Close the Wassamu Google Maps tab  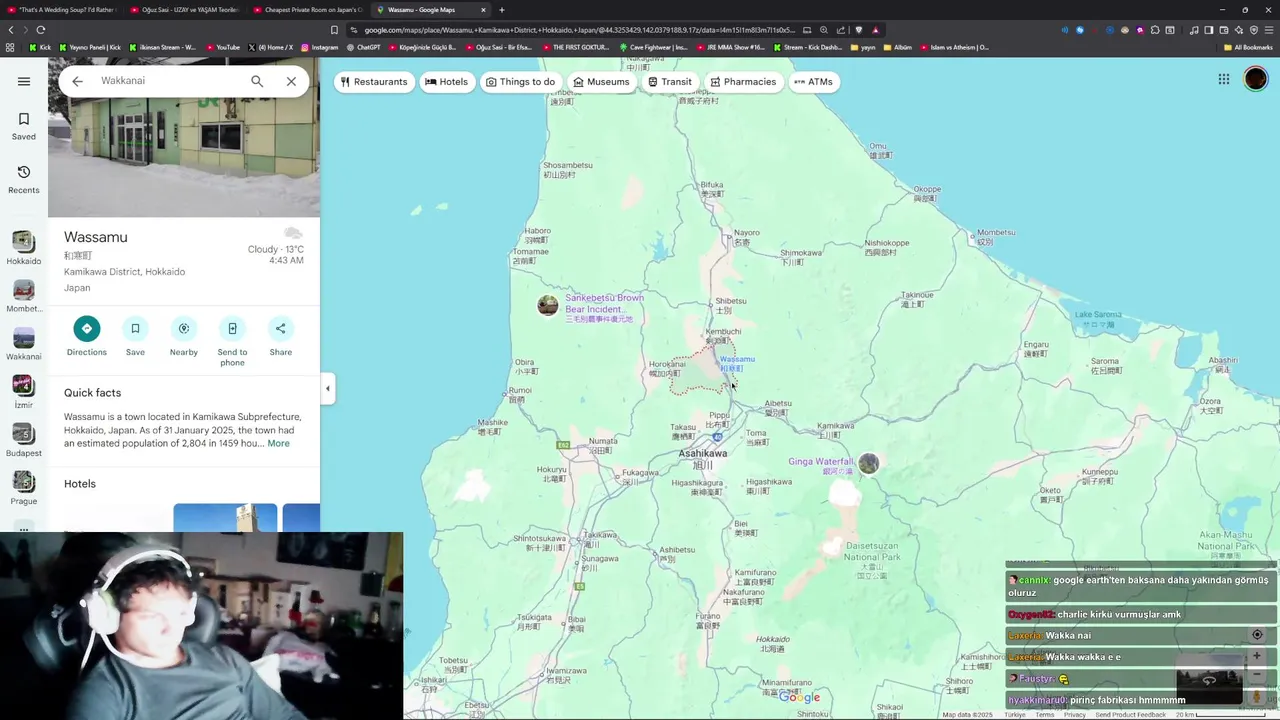point(483,10)
